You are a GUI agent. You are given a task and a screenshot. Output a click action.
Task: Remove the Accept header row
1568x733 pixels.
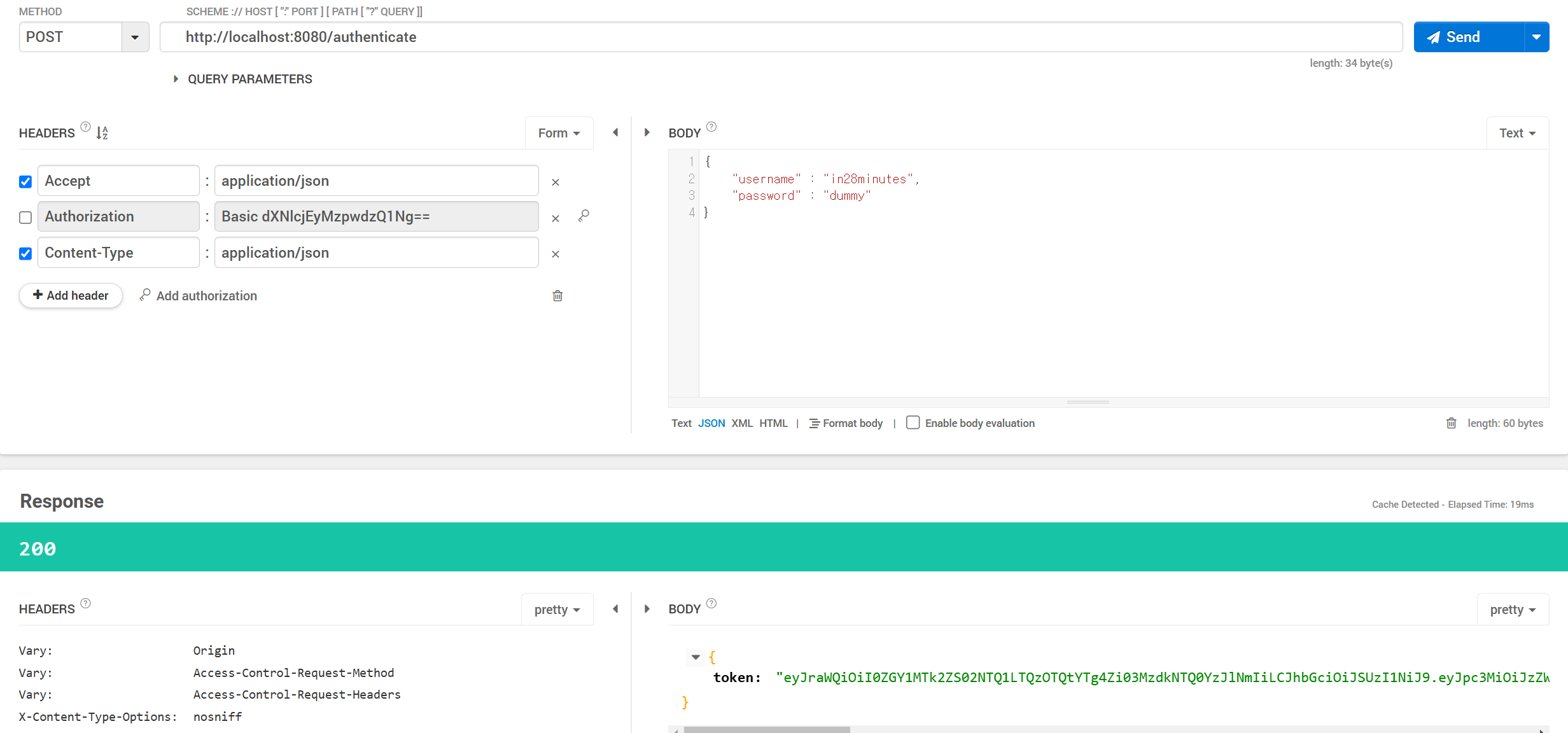[555, 182]
